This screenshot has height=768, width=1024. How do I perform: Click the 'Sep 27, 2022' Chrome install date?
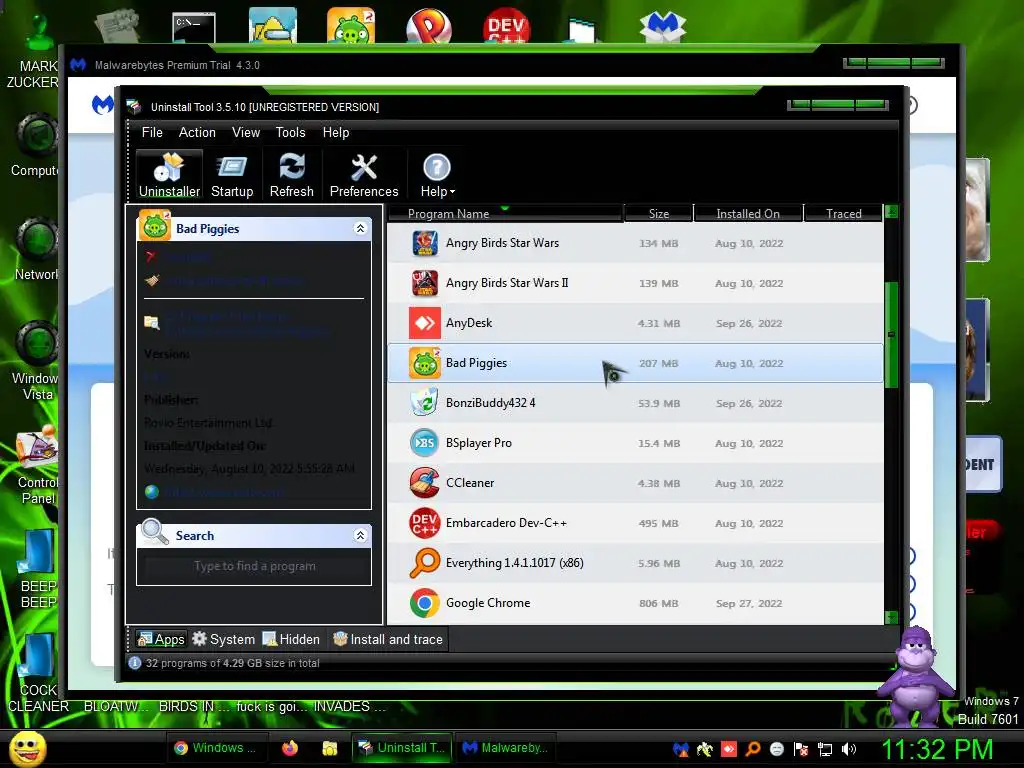pos(748,603)
